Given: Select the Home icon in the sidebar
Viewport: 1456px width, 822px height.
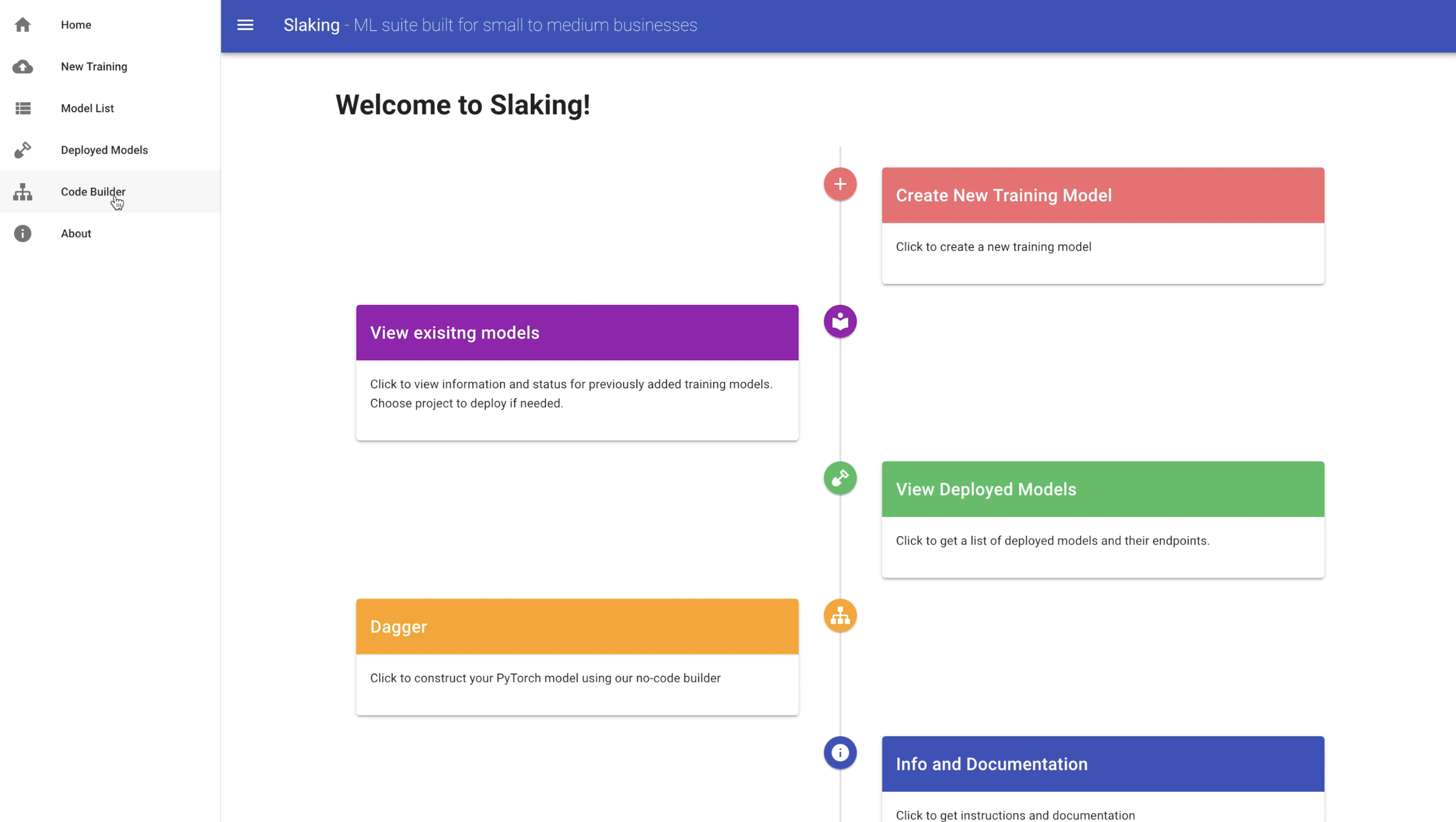Looking at the screenshot, I should (23, 25).
